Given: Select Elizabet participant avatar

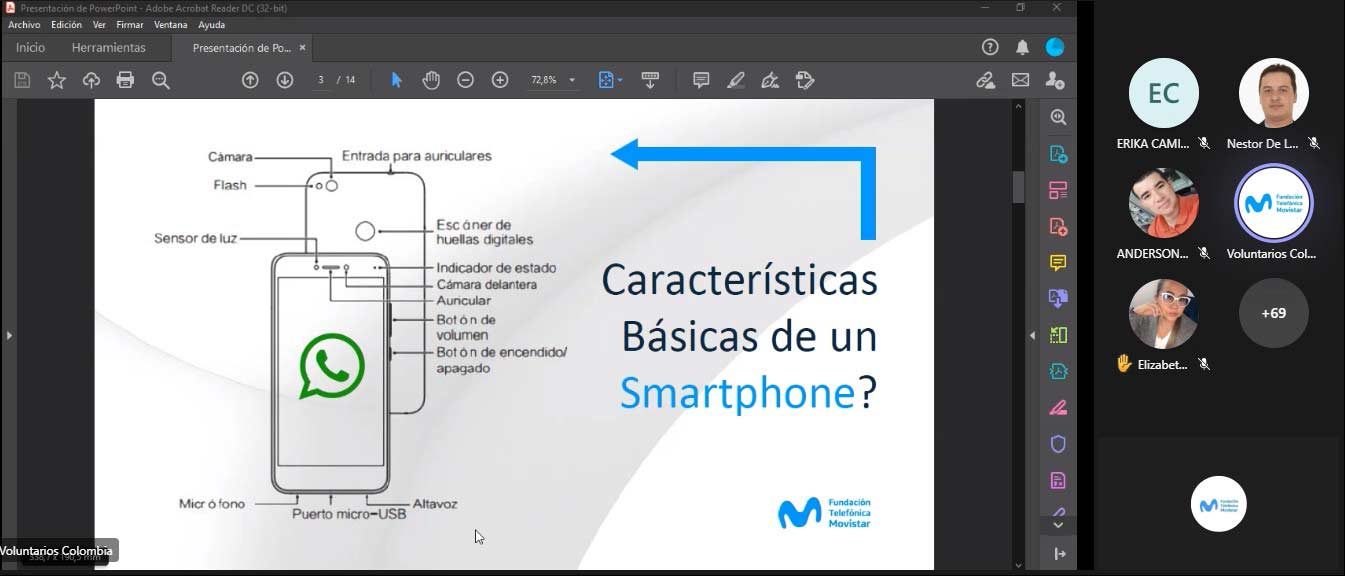Looking at the screenshot, I should click(x=1163, y=314).
